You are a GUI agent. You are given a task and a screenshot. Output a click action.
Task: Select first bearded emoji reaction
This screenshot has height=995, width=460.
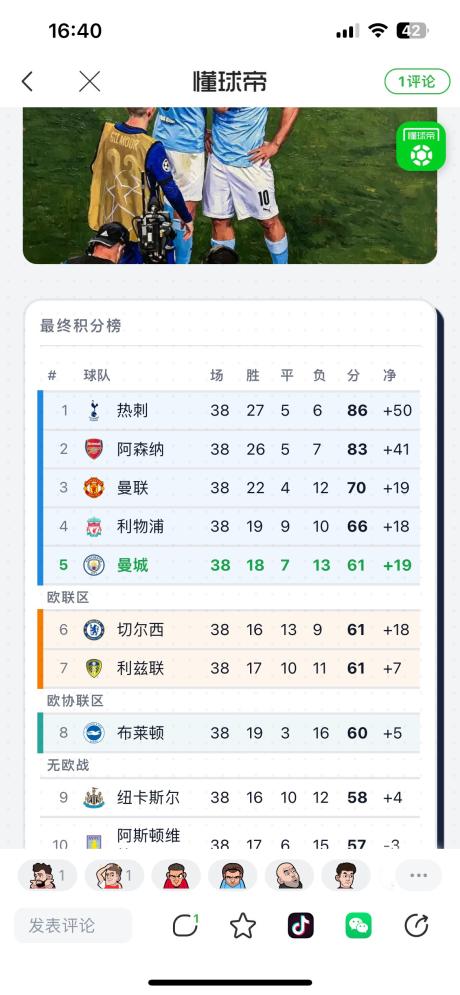pyautogui.click(x=46, y=876)
